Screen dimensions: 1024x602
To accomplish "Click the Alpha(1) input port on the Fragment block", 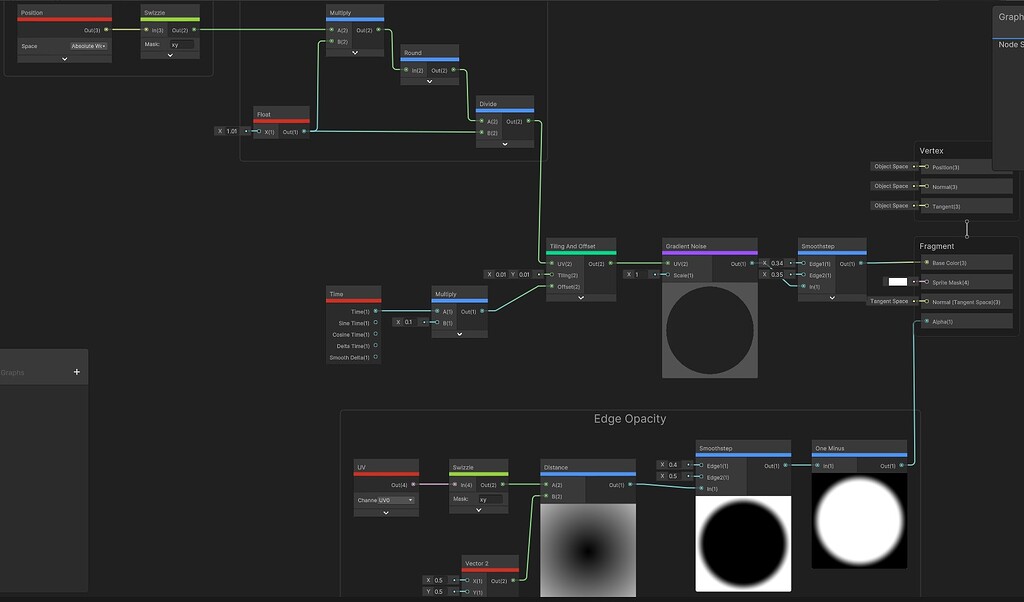I will pyautogui.click(x=925, y=320).
